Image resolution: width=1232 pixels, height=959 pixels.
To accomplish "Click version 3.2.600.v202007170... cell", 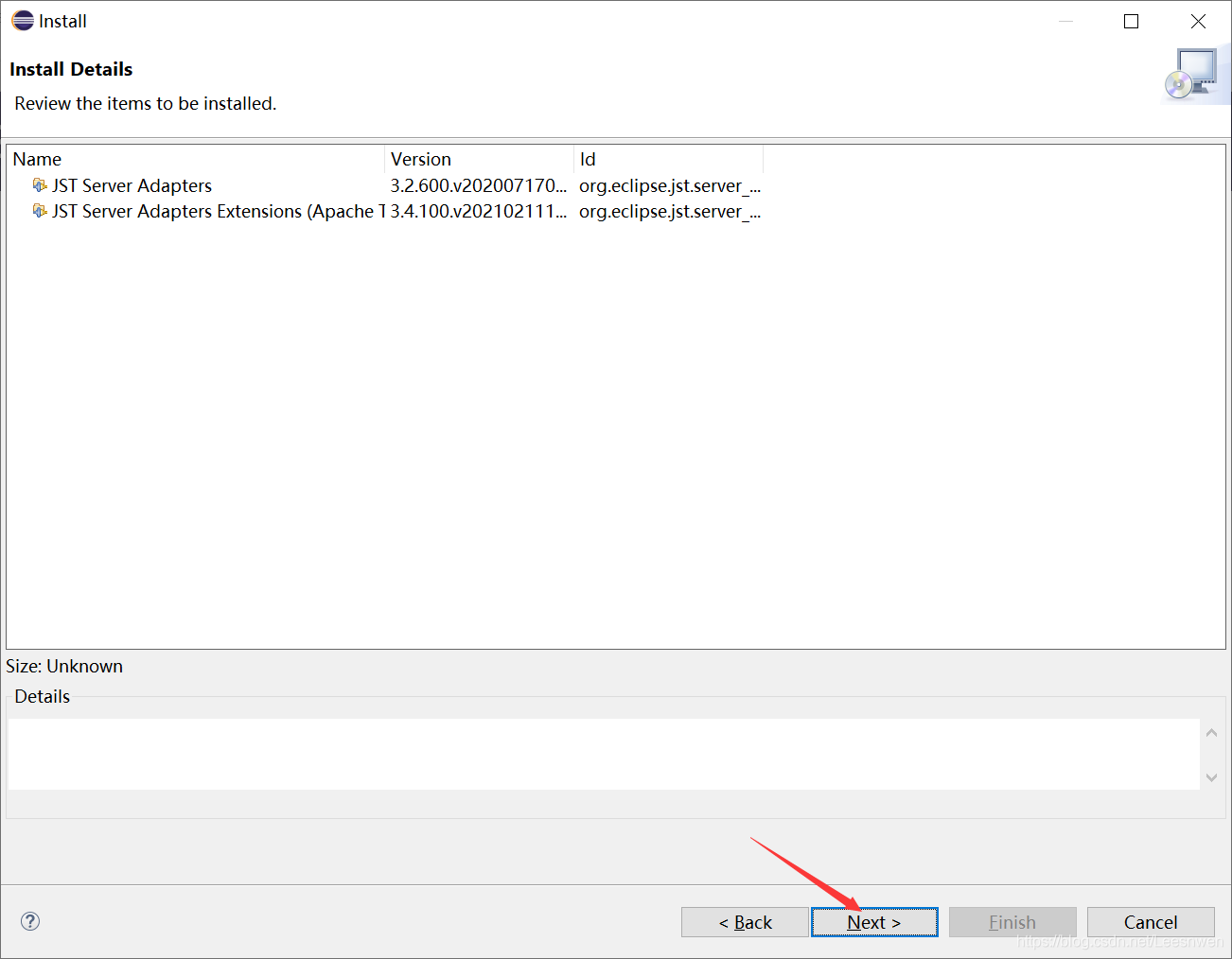I will tap(479, 185).
